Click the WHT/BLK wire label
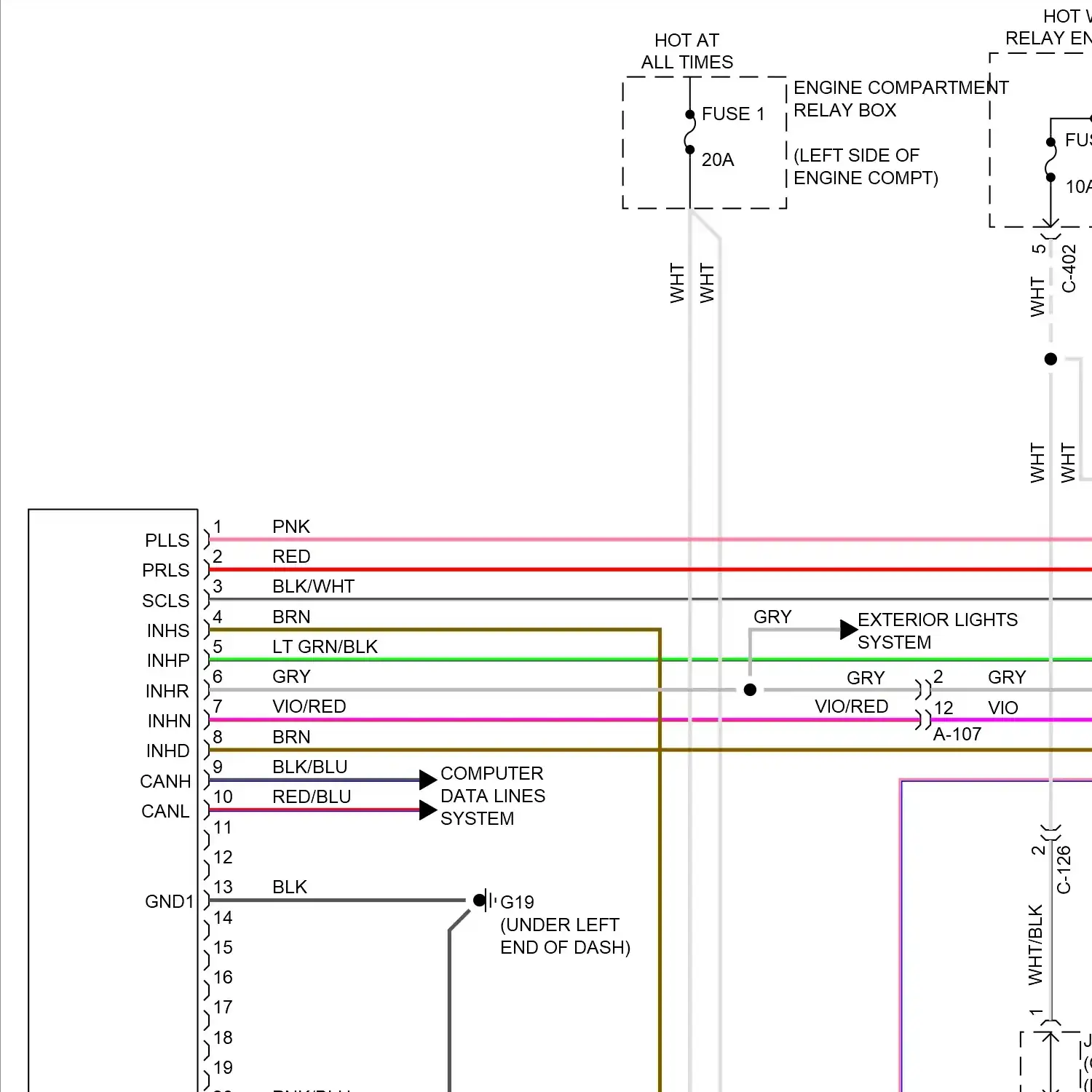The image size is (1092, 1092). click(x=1035, y=945)
